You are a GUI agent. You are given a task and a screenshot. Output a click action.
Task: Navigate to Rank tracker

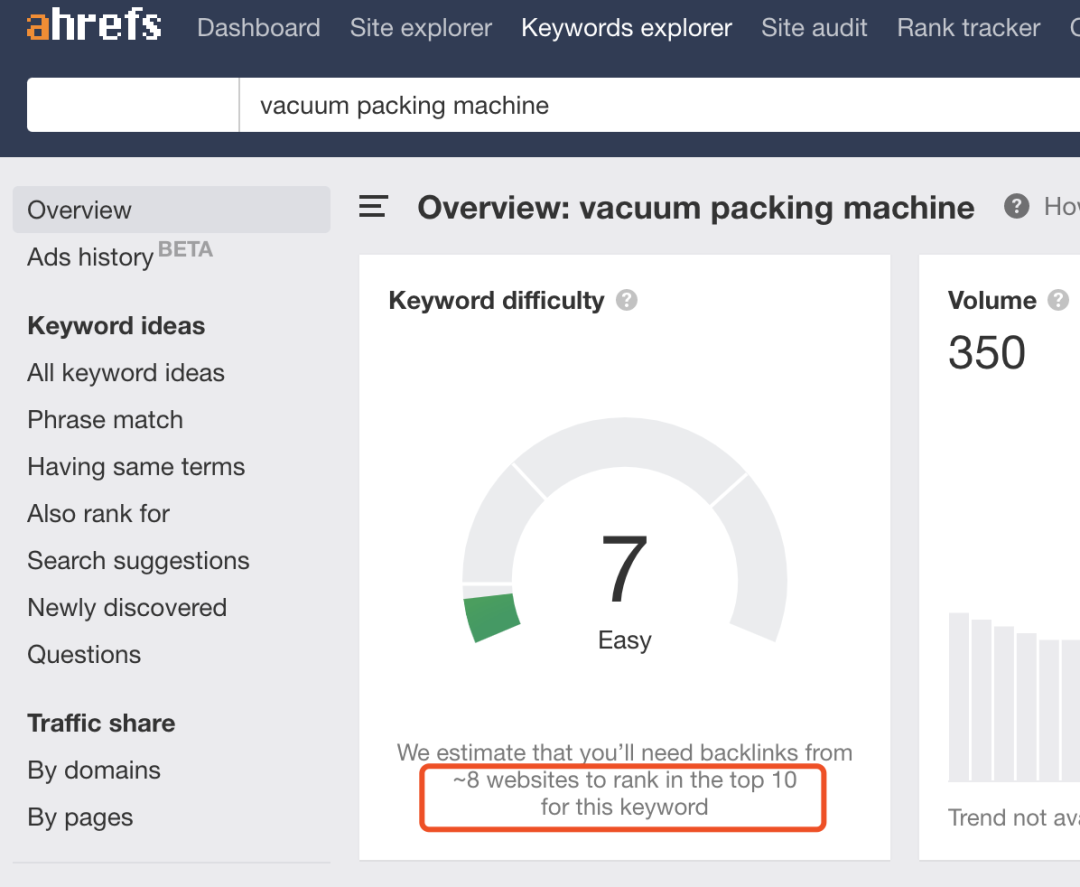[x=968, y=28]
